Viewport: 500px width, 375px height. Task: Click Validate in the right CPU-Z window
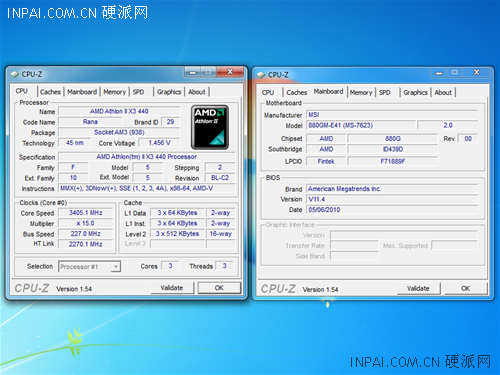(418, 288)
